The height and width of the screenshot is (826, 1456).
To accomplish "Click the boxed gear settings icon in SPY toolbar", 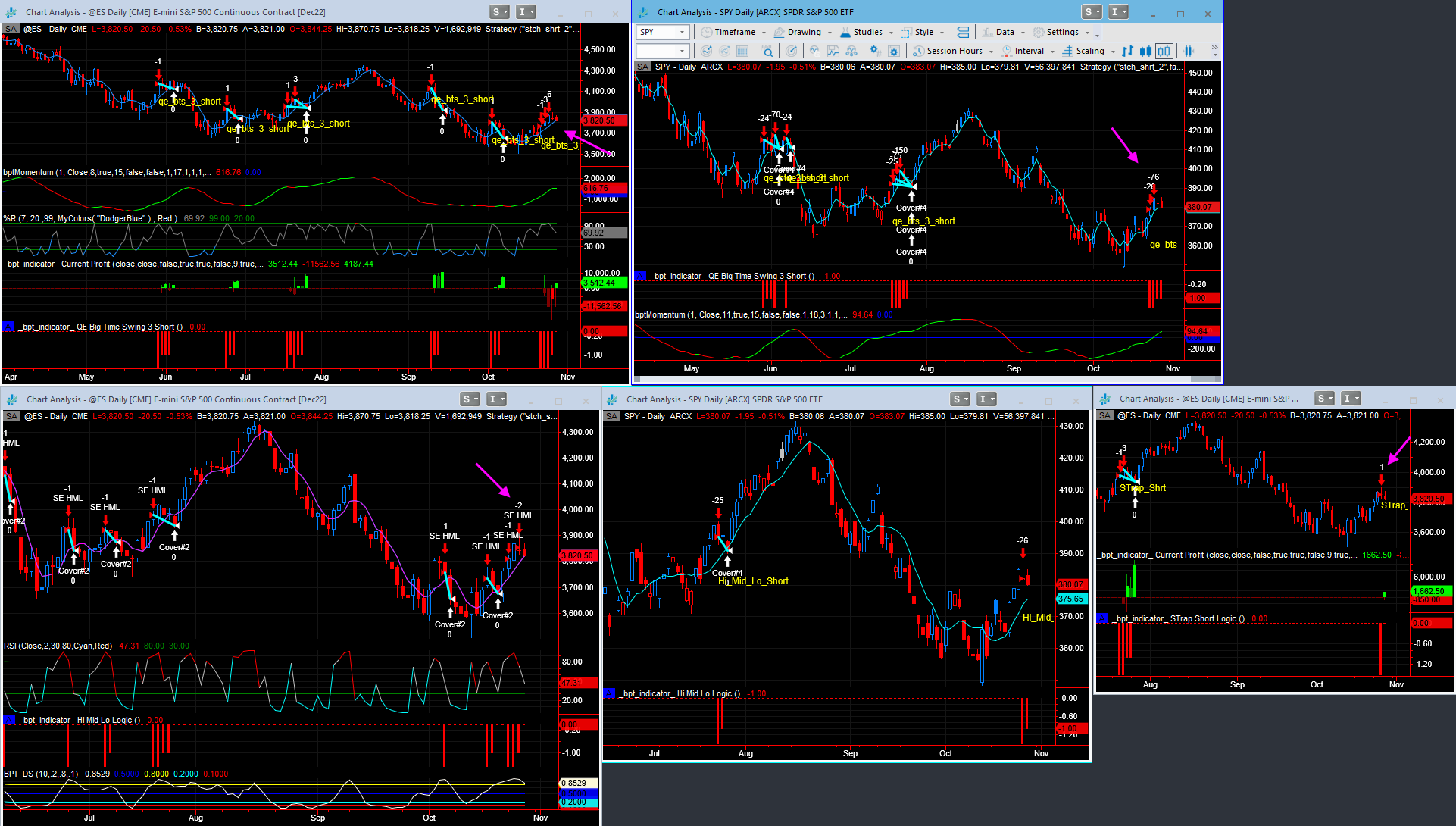I will [894, 51].
